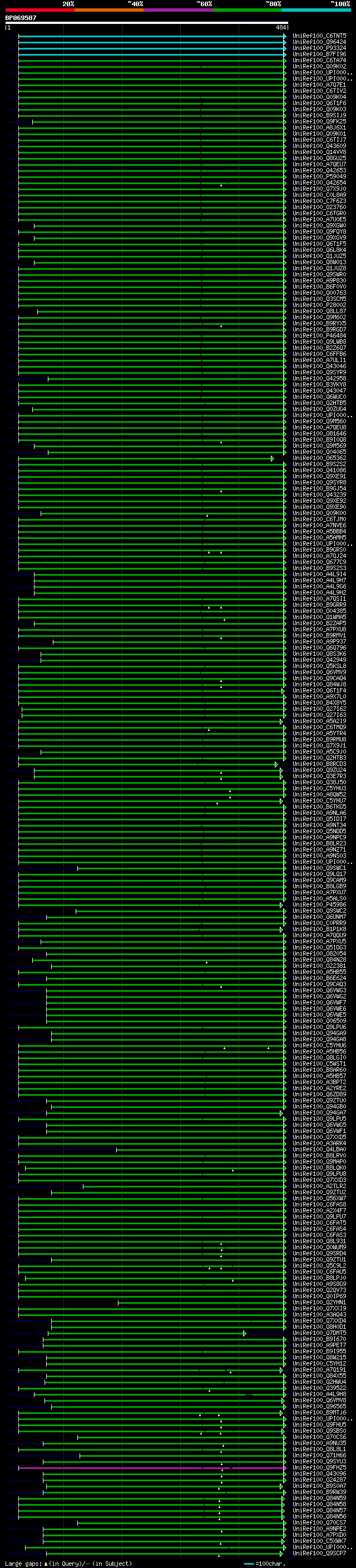356x1568 pixels.
Task: Click the orange ~40% identity legend segment
Action: (109, 10)
